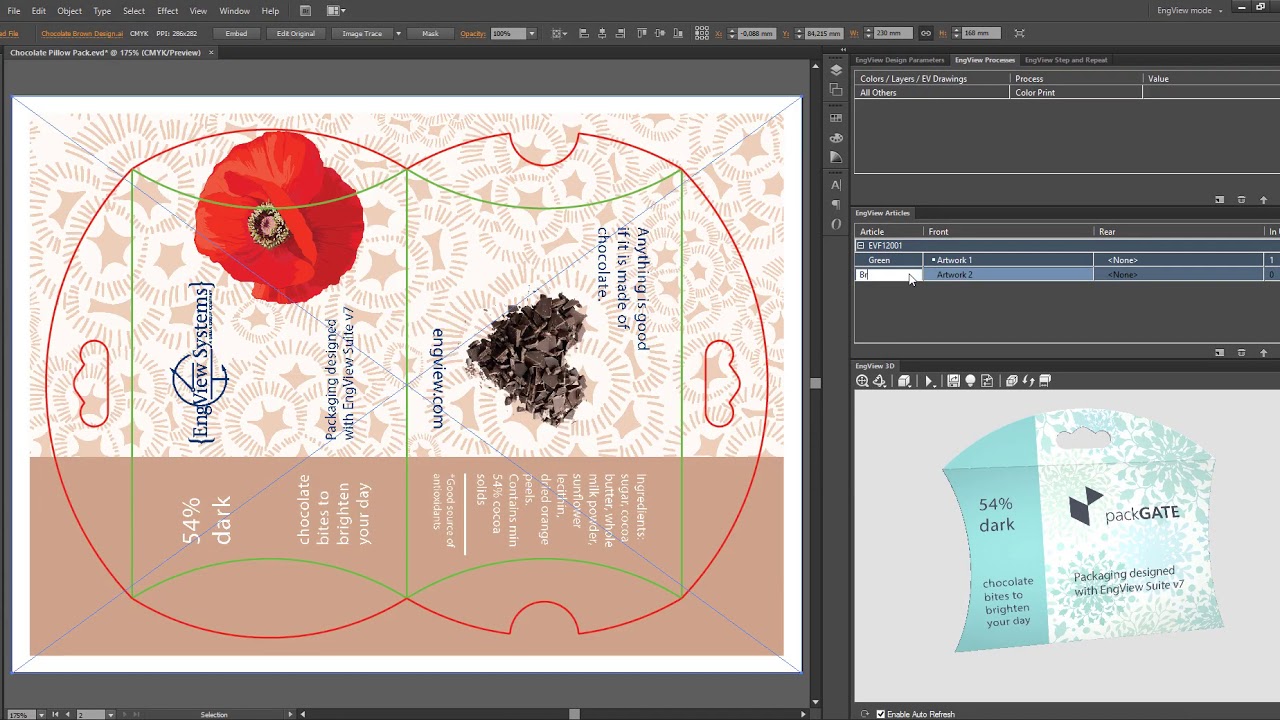Screen dimensions: 1280x720
Task: Open the Color palette panel icon
Action: tap(836, 138)
